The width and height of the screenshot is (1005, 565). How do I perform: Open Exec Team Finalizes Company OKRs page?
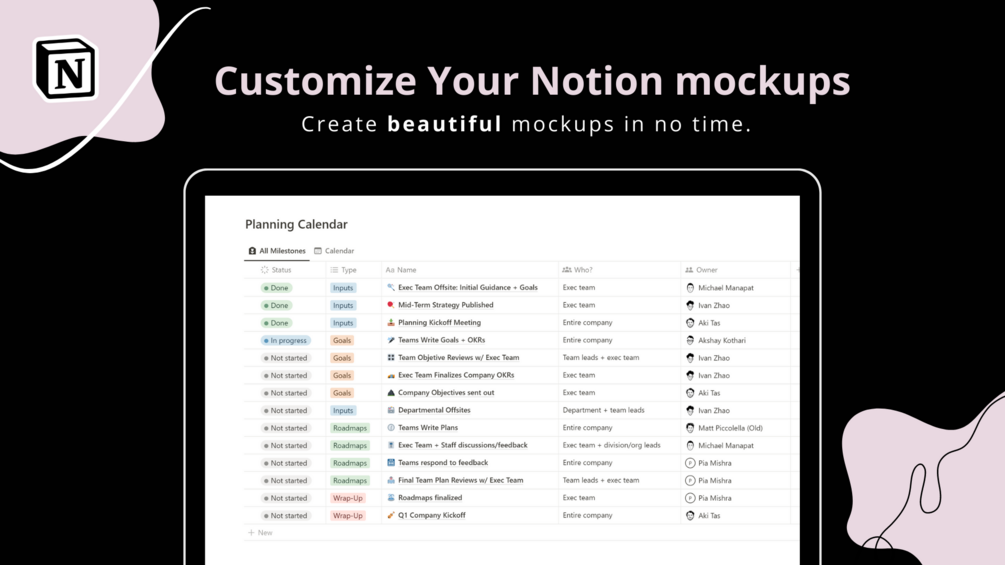tap(456, 375)
